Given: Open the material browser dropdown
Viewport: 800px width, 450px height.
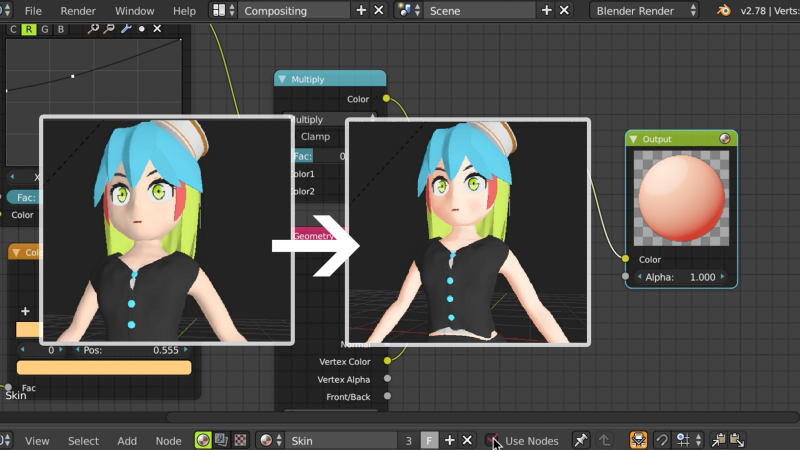Looking at the screenshot, I should pos(270,440).
